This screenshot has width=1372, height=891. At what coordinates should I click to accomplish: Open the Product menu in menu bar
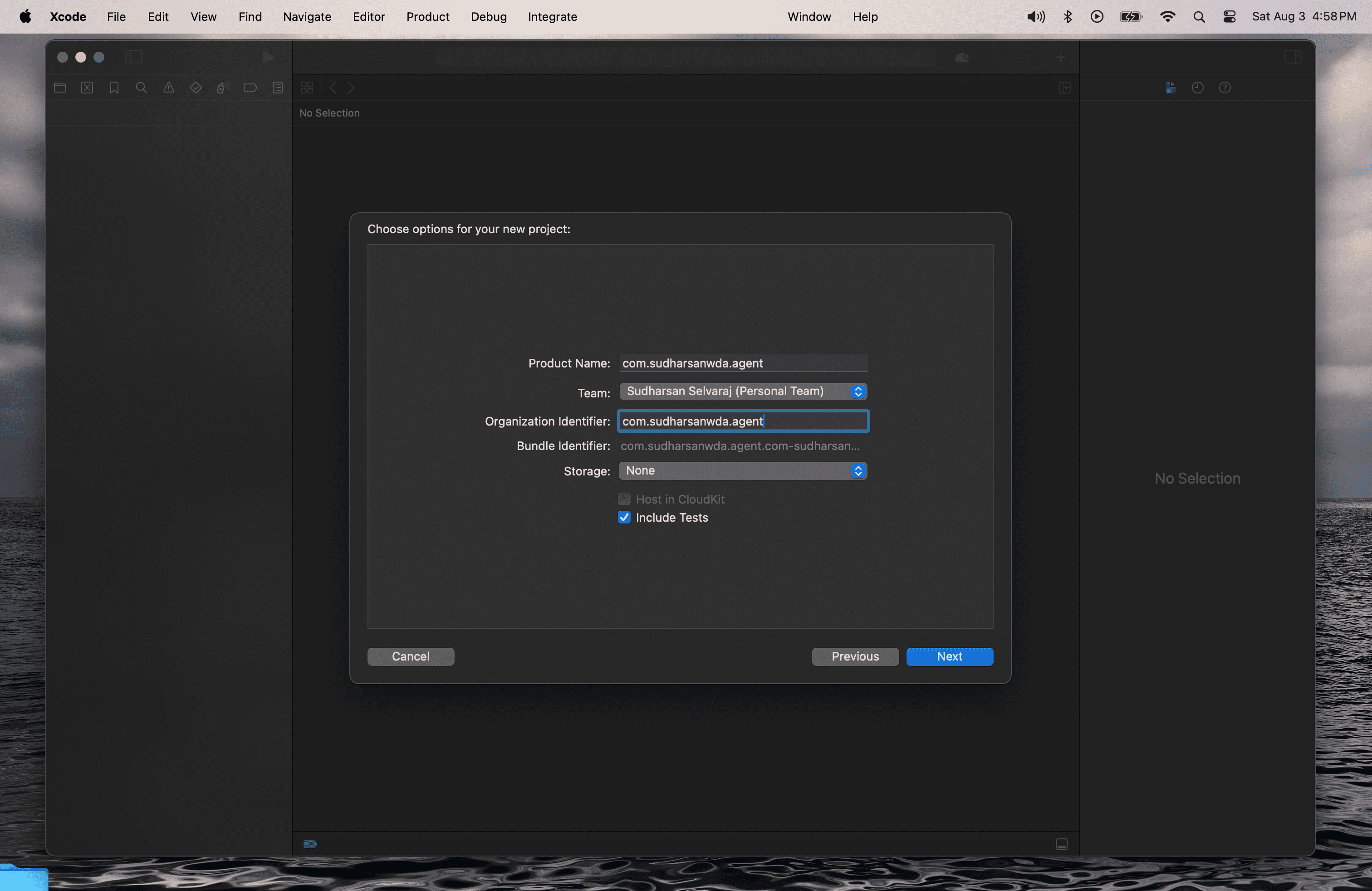[428, 17]
